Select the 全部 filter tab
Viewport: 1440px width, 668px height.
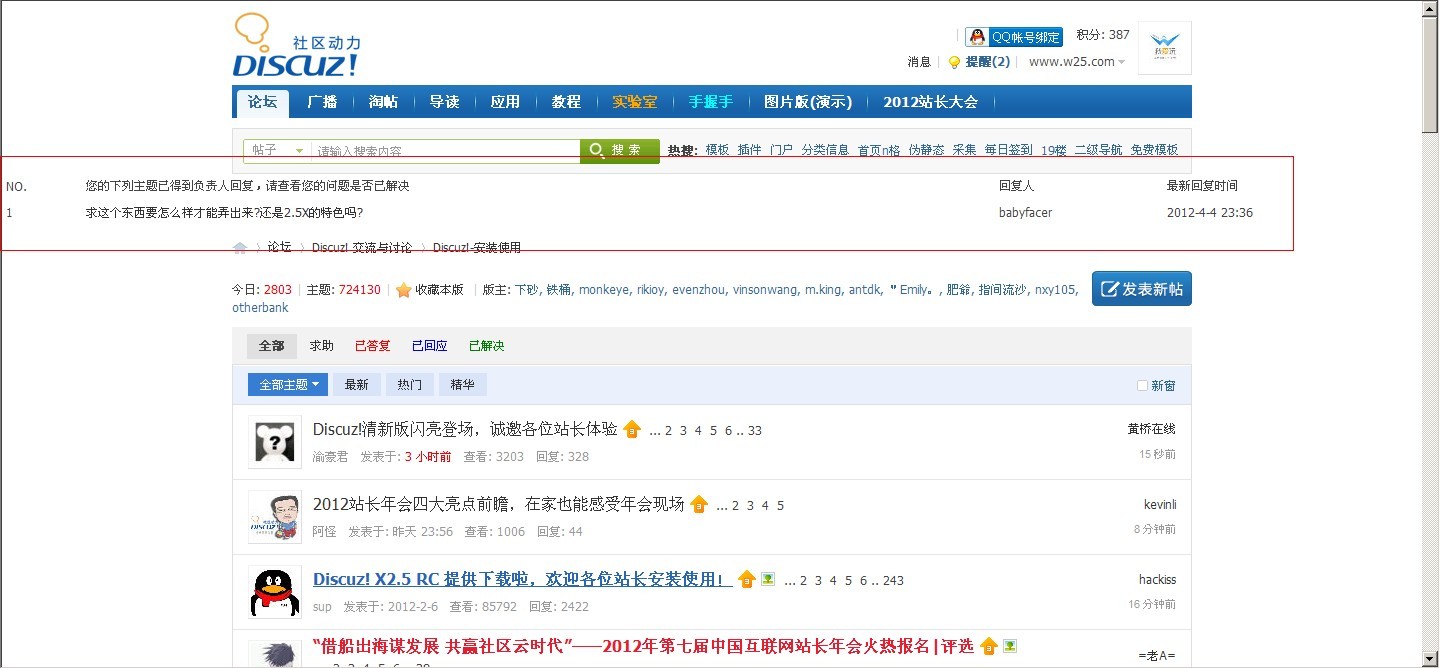tap(272, 346)
